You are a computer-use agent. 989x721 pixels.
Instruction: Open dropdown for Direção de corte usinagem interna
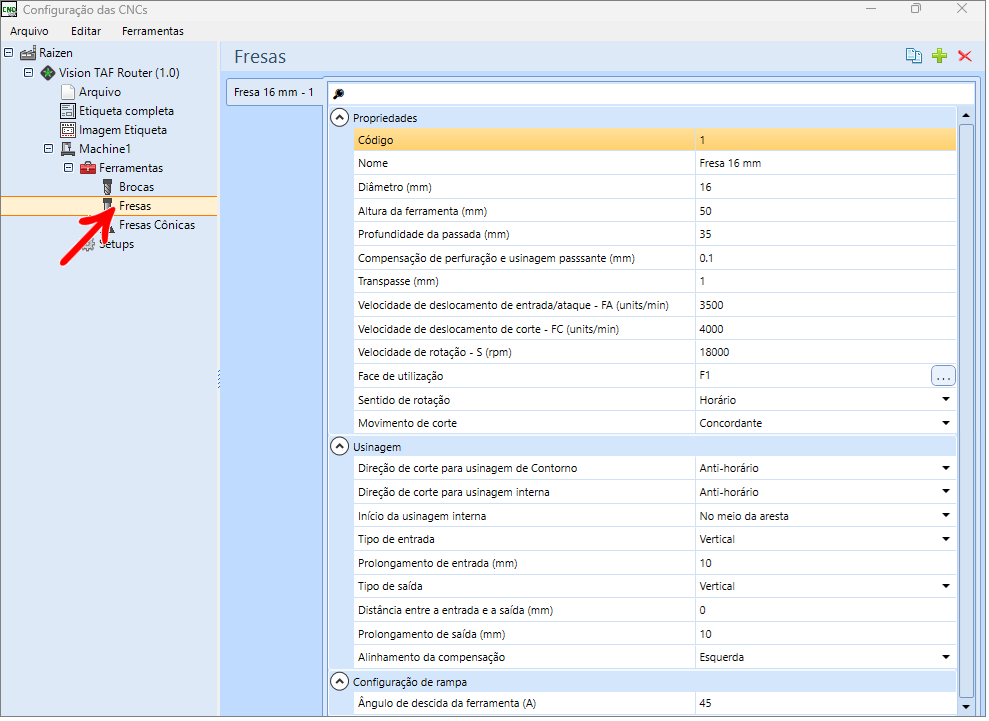(x=945, y=492)
